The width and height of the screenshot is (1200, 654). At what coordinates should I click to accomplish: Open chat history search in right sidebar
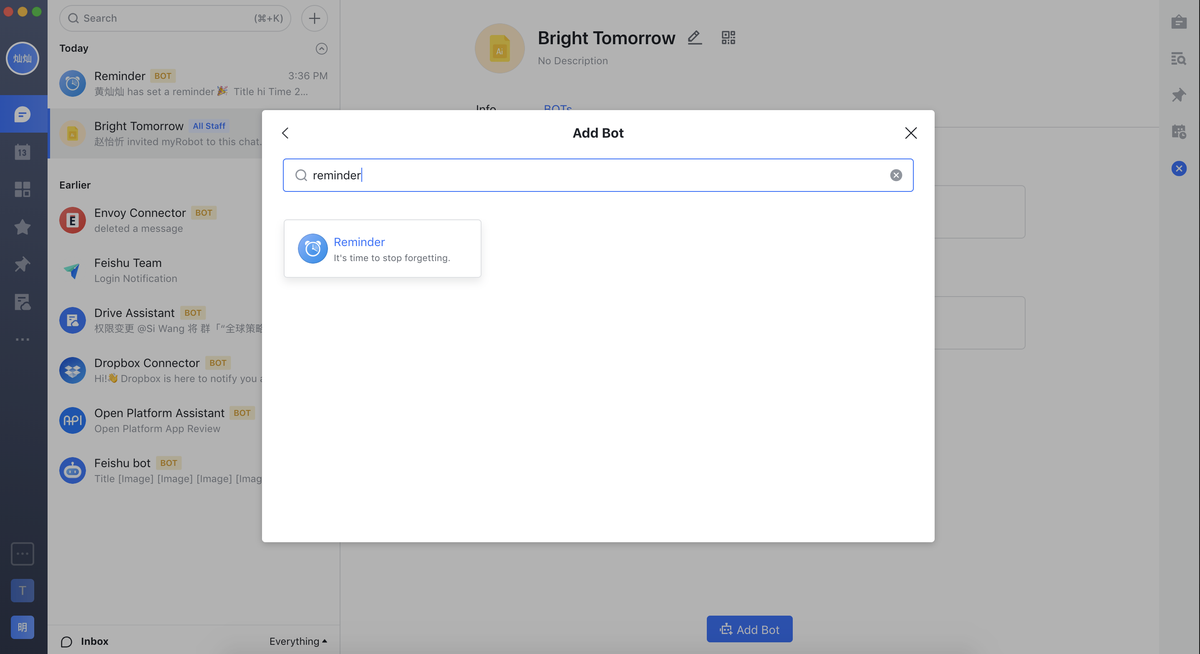point(1179,59)
